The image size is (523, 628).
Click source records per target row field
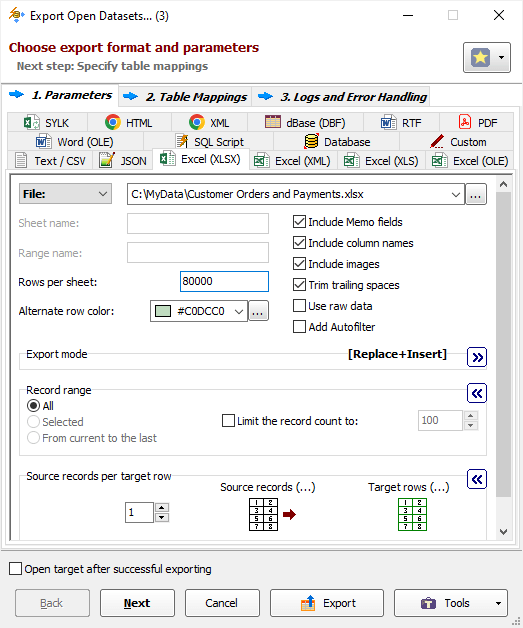click(139, 513)
